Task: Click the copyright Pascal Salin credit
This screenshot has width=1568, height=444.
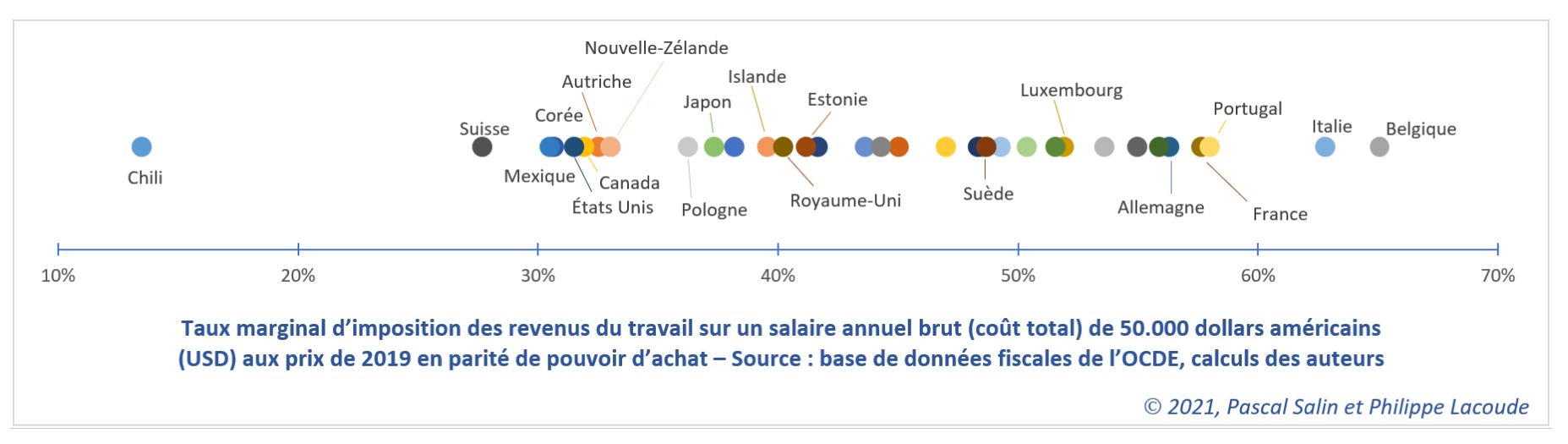Action: [1336, 407]
